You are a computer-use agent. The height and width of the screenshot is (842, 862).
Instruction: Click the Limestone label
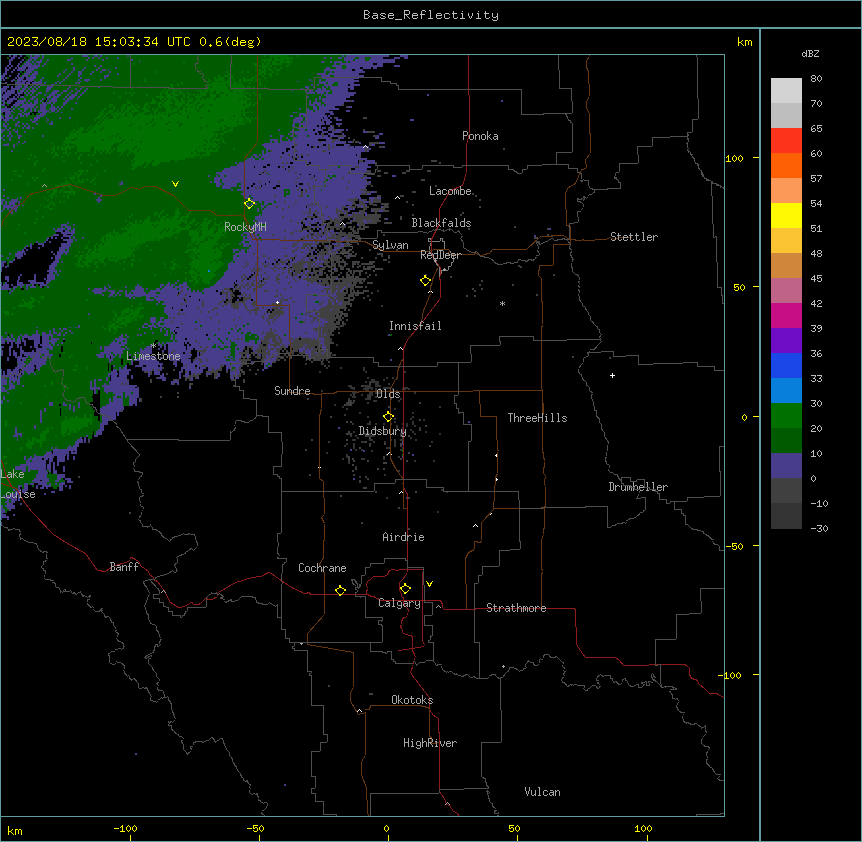[153, 356]
